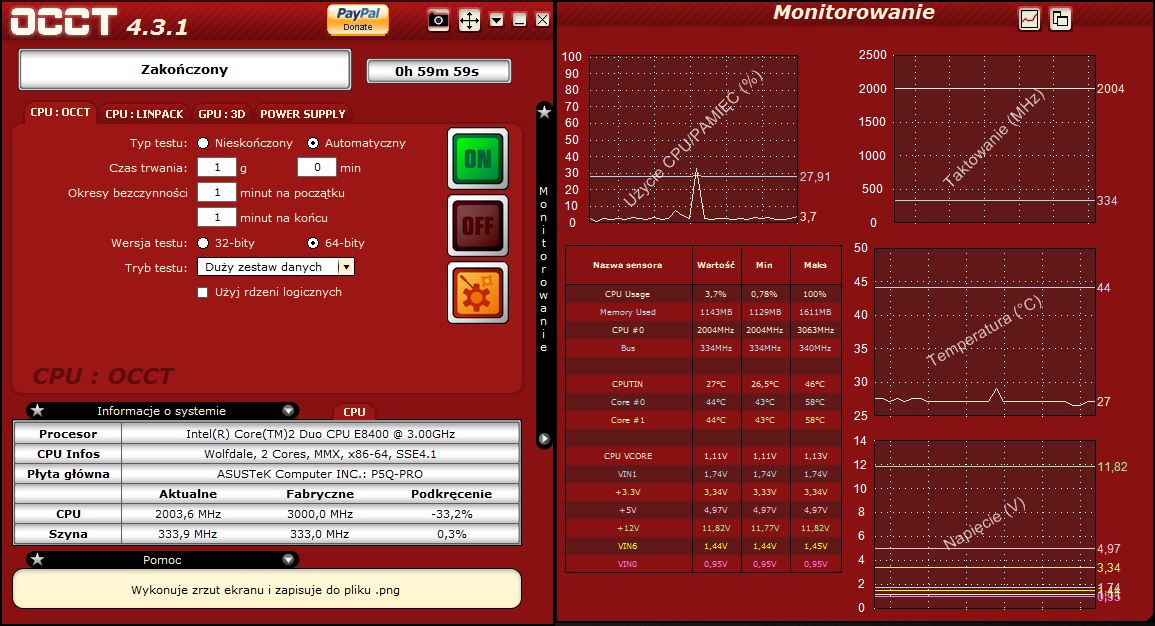Viewport: 1155px width, 626px height.
Task: Select the CPU Usage sensor row
Action: pos(703,294)
